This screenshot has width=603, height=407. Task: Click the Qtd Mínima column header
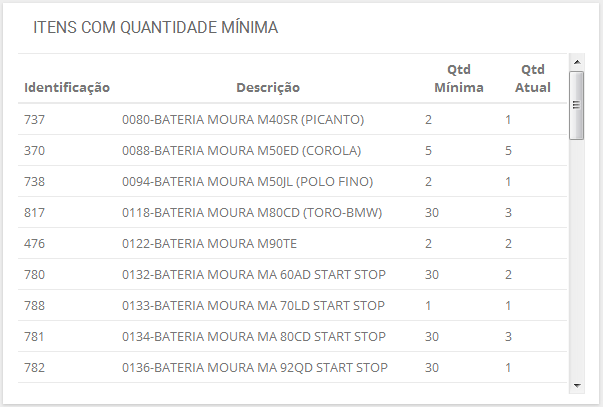pos(459,78)
